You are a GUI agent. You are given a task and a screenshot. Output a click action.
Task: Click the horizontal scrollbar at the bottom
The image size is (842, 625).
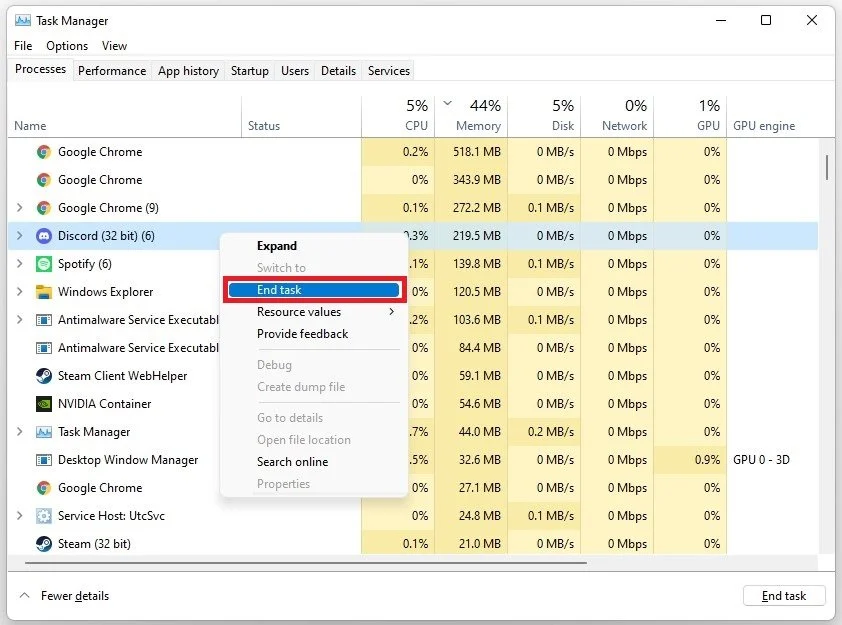tap(306, 563)
